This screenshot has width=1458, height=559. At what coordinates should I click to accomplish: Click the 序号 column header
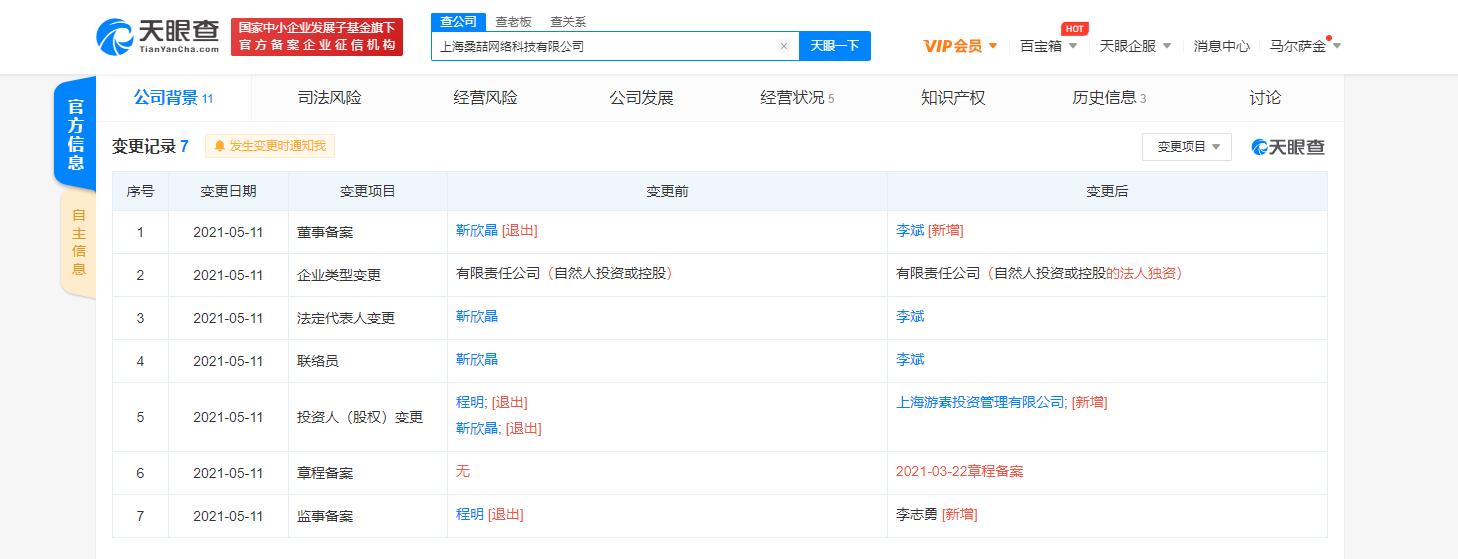(140, 191)
